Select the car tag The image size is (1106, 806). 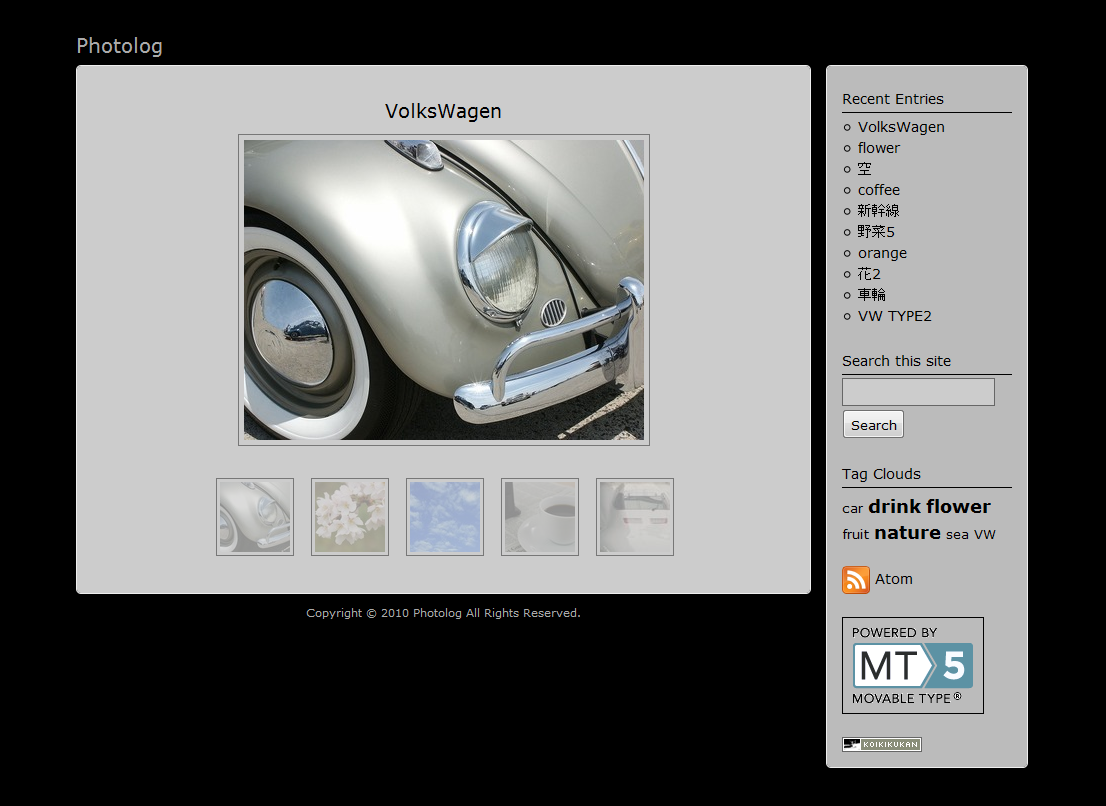tap(852, 508)
